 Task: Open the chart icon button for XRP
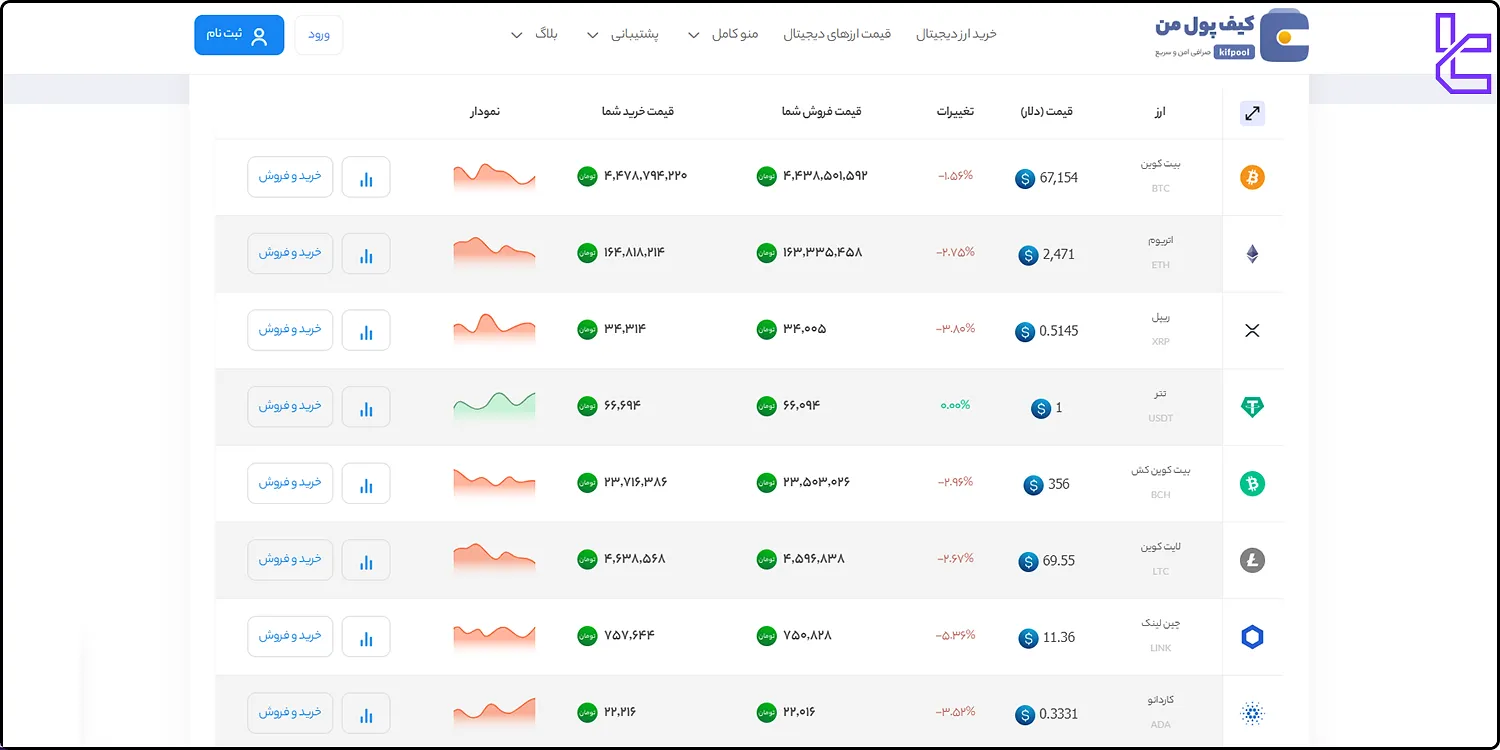click(x=366, y=331)
